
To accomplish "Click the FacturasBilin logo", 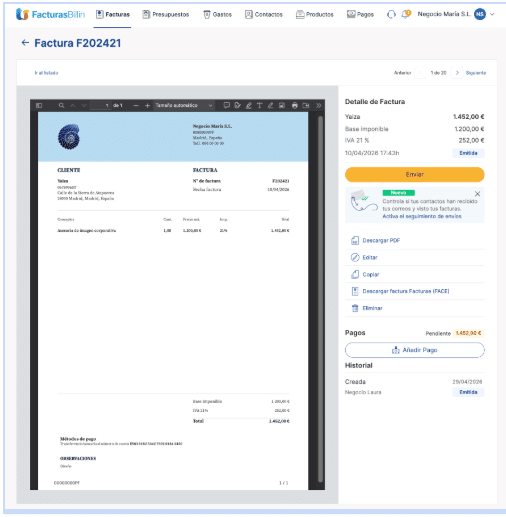I will pyautogui.click(x=50, y=14).
